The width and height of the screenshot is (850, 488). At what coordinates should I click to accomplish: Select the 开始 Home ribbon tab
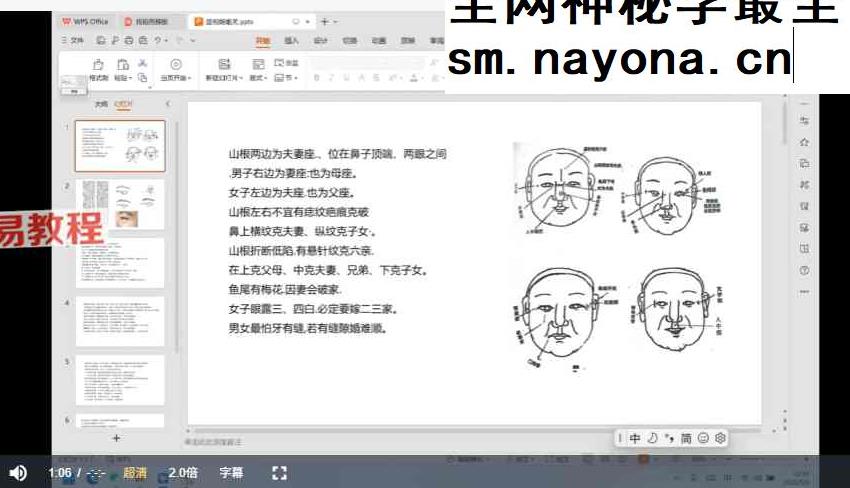coord(263,41)
